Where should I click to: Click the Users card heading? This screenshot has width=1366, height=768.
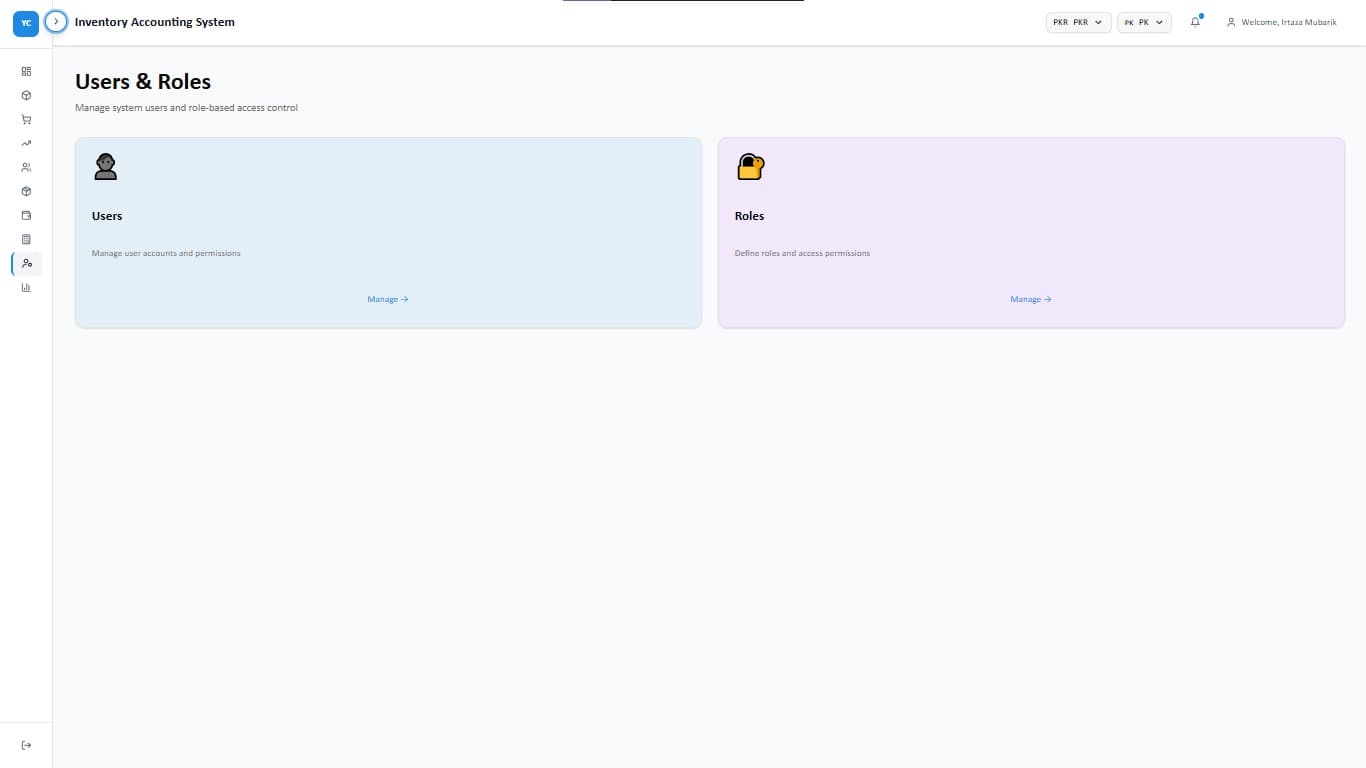[107, 216]
